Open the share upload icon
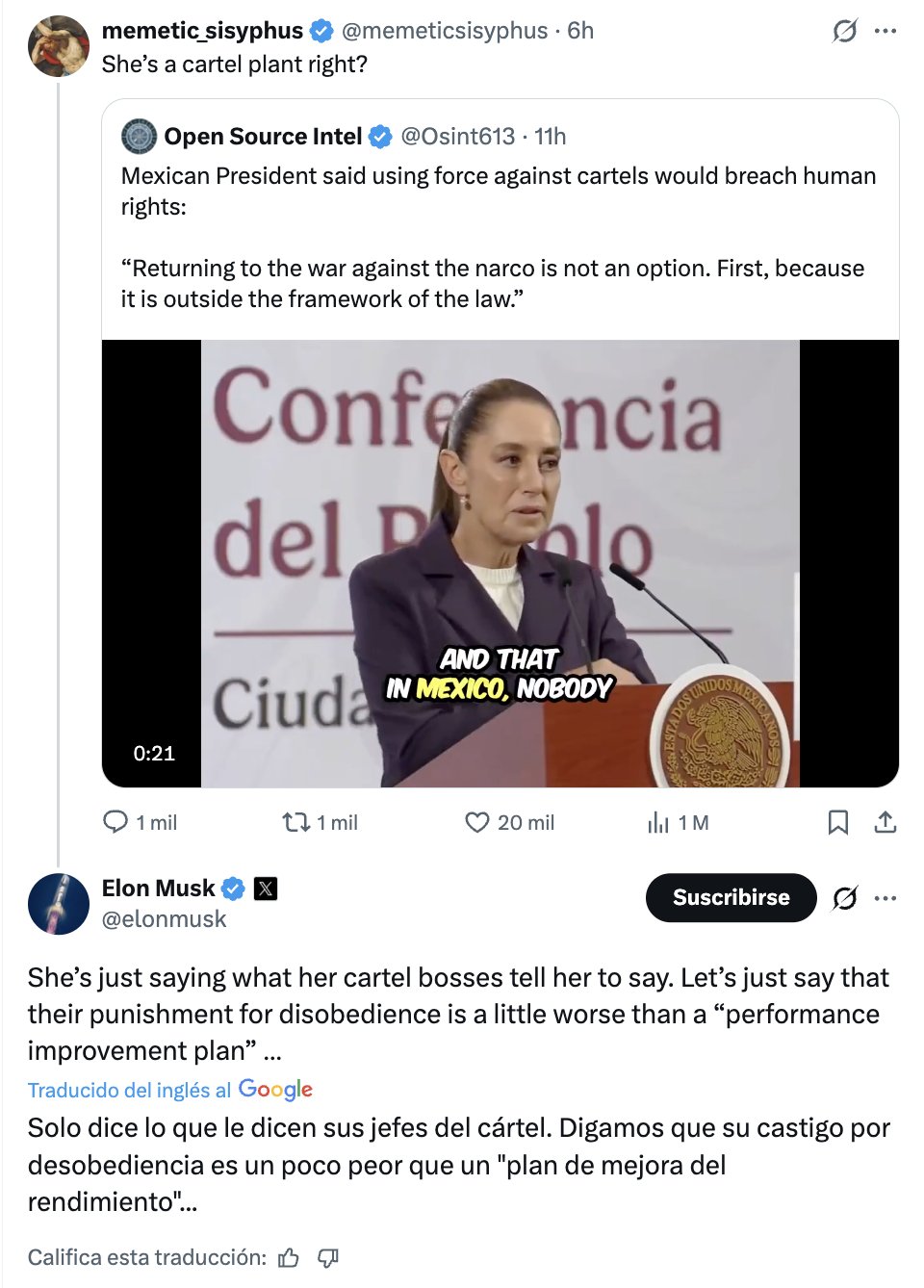 click(885, 822)
